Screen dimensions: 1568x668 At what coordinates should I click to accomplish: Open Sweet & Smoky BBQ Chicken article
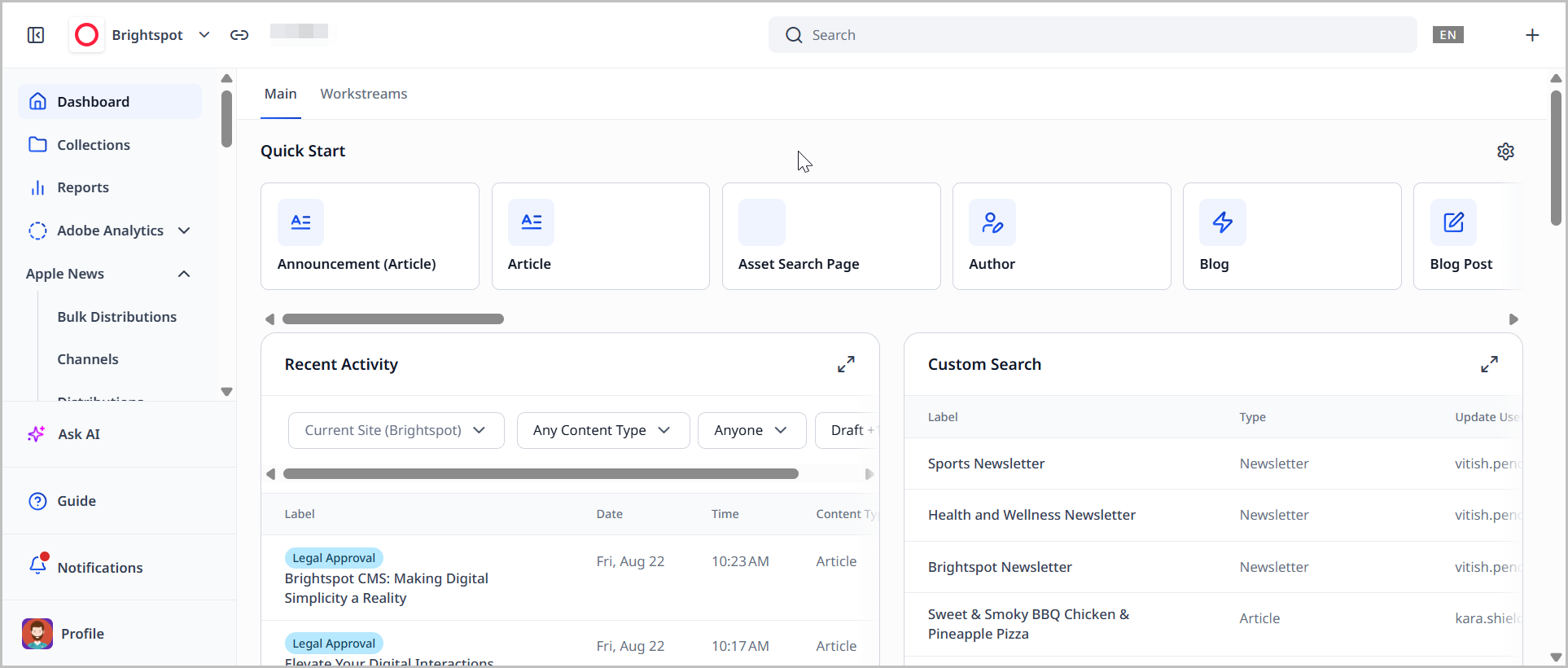(1028, 624)
